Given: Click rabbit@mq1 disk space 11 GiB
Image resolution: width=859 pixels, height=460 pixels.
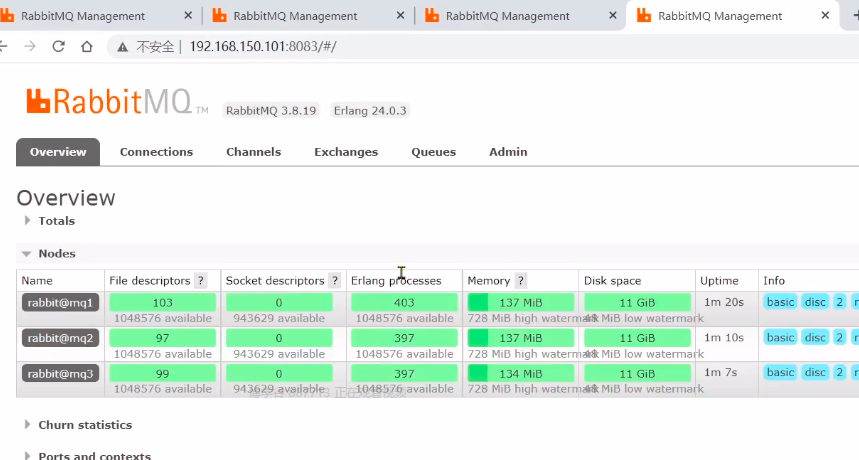Looking at the screenshot, I should click(637, 302).
